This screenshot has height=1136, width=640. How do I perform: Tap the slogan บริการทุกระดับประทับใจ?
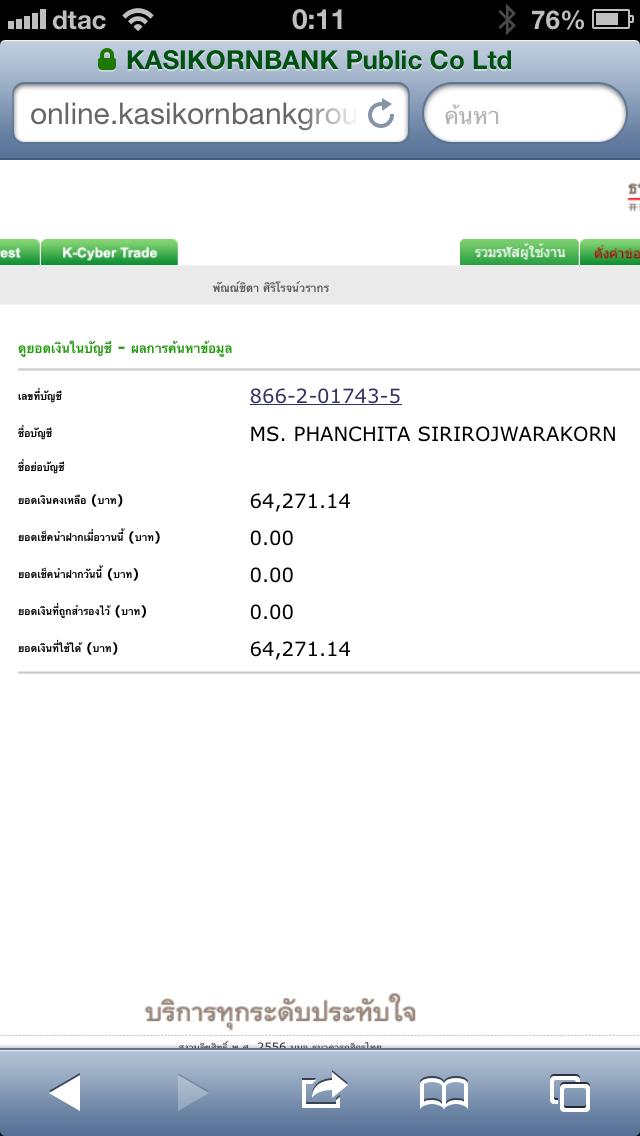click(x=280, y=1012)
